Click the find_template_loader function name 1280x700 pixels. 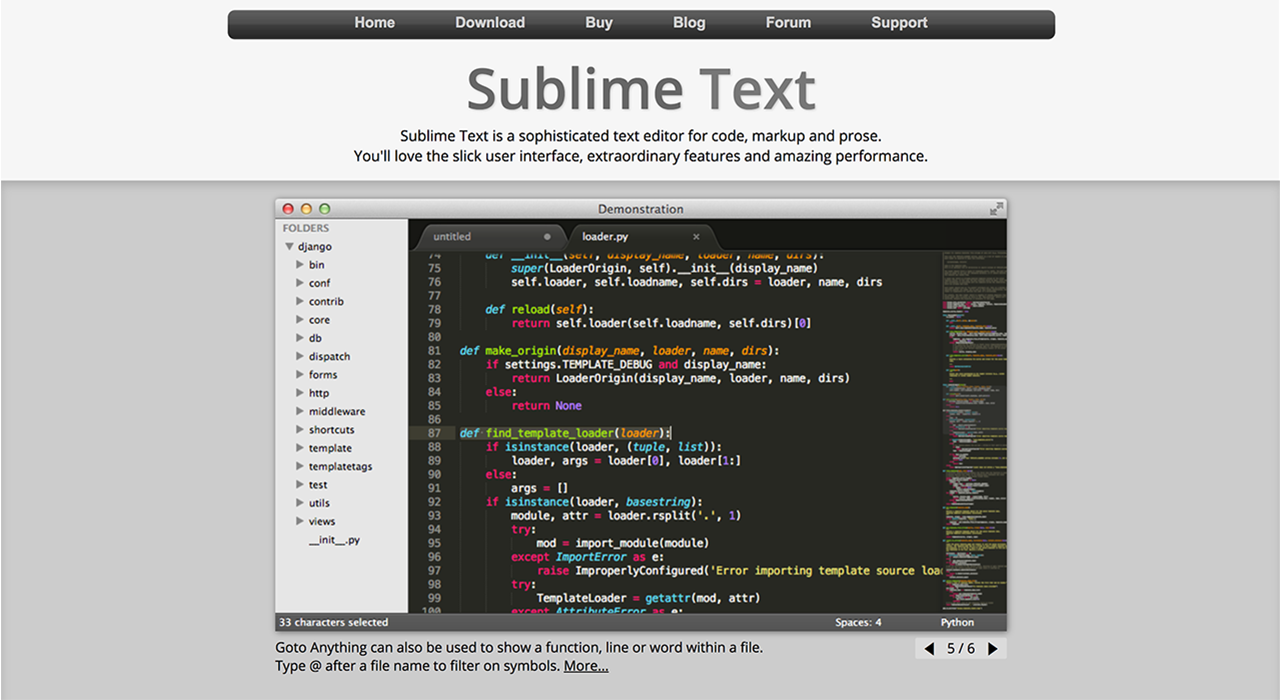click(549, 433)
